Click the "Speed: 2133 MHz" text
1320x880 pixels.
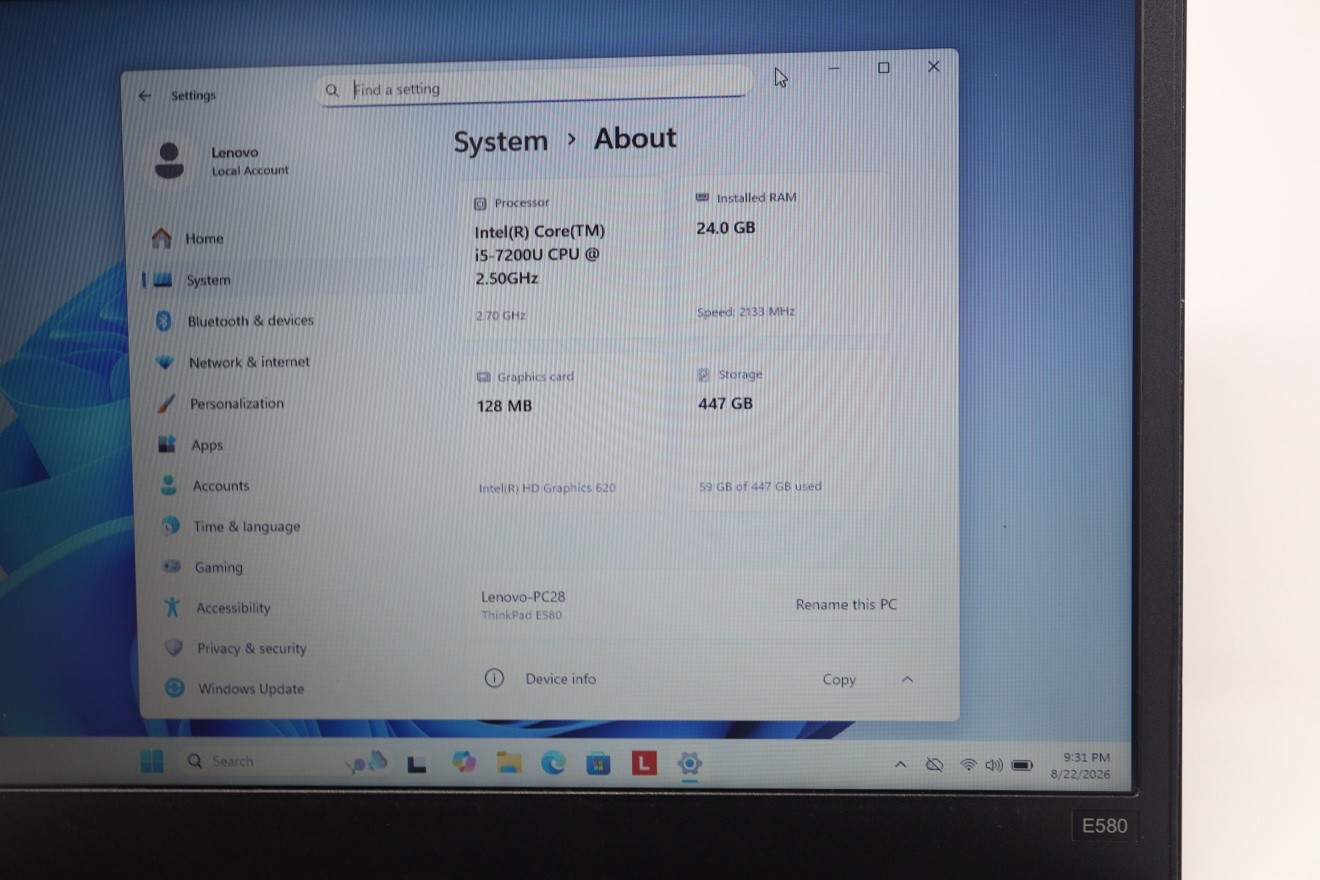746,312
